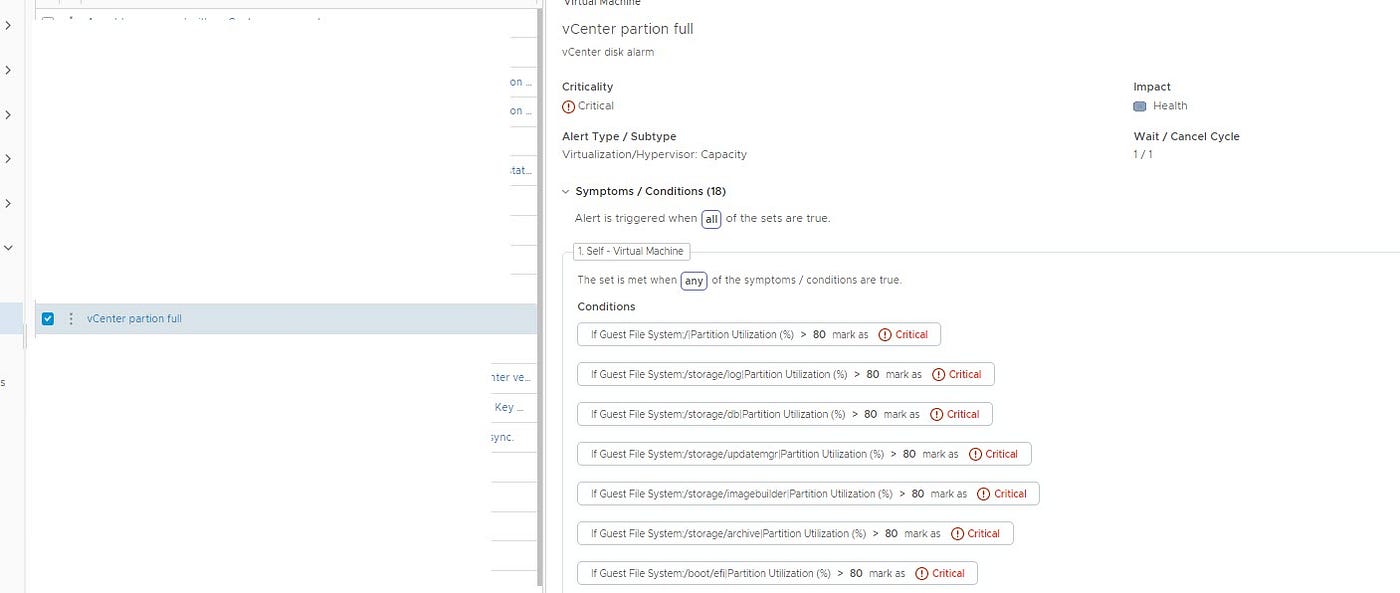
Task: Click the 'Alert Type / Subtype' label
Action: pyautogui.click(x=619, y=137)
